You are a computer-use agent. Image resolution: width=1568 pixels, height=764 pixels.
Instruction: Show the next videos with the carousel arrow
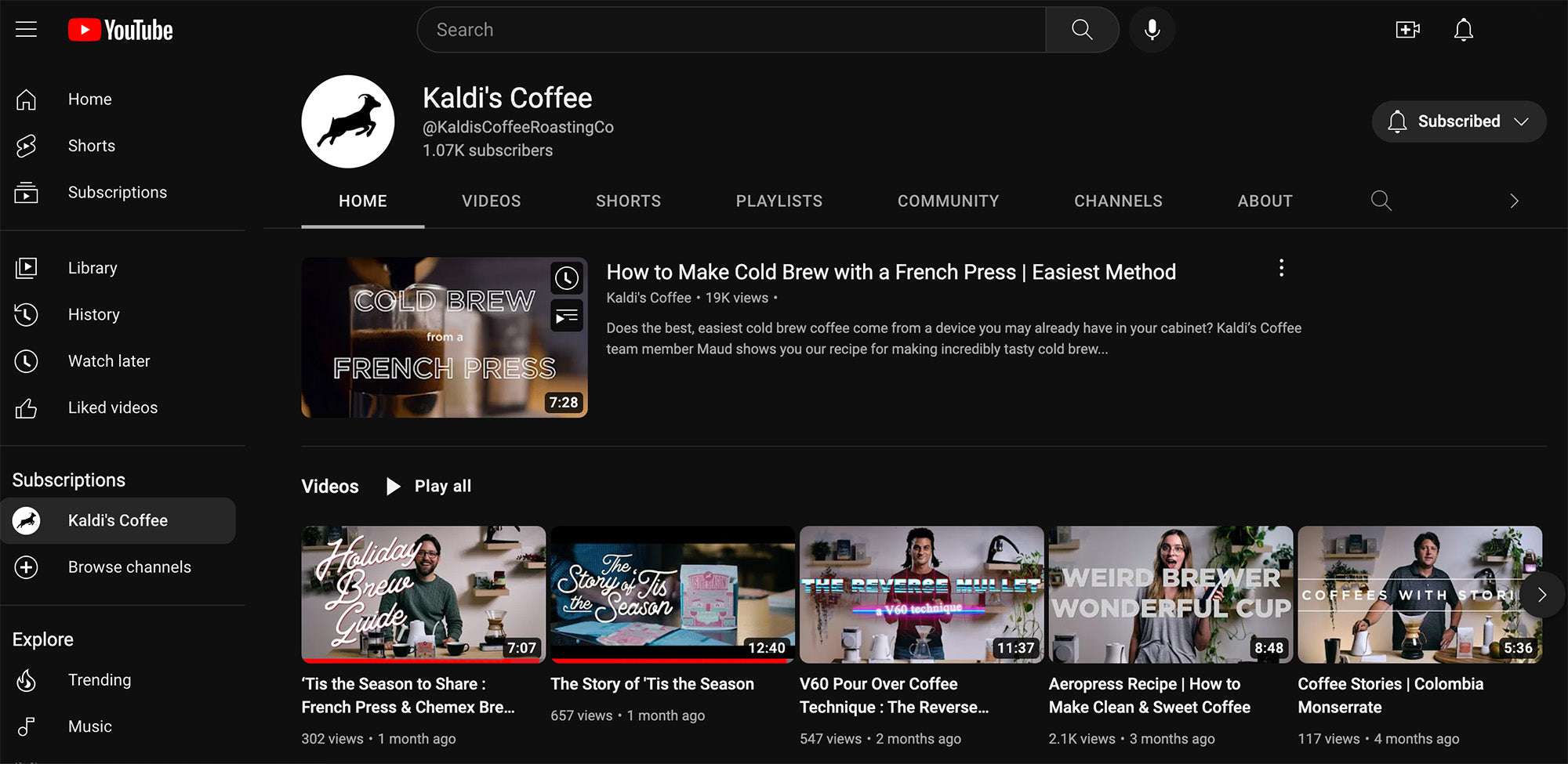coord(1541,595)
